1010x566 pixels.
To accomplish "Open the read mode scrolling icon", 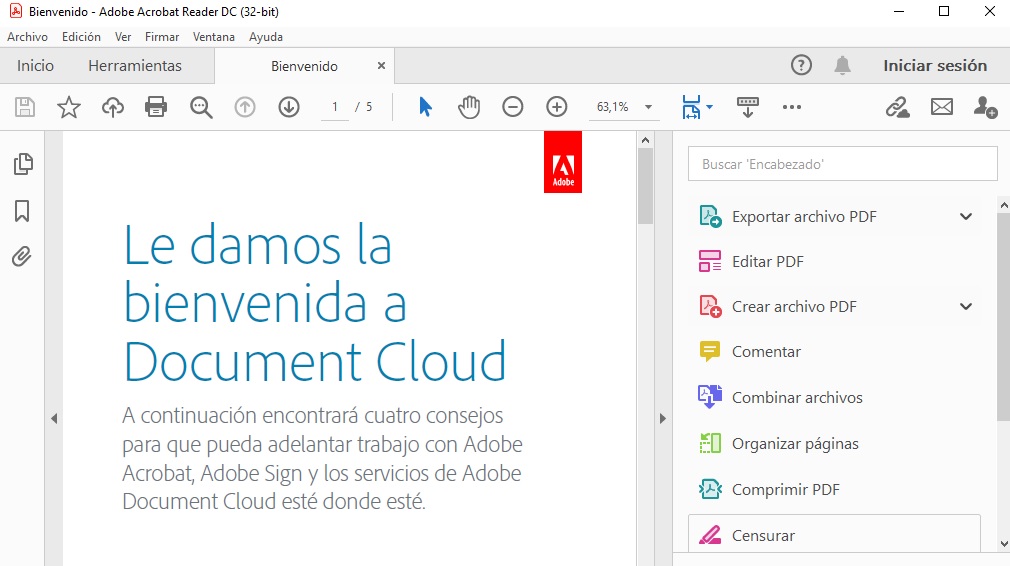I will [x=748, y=107].
